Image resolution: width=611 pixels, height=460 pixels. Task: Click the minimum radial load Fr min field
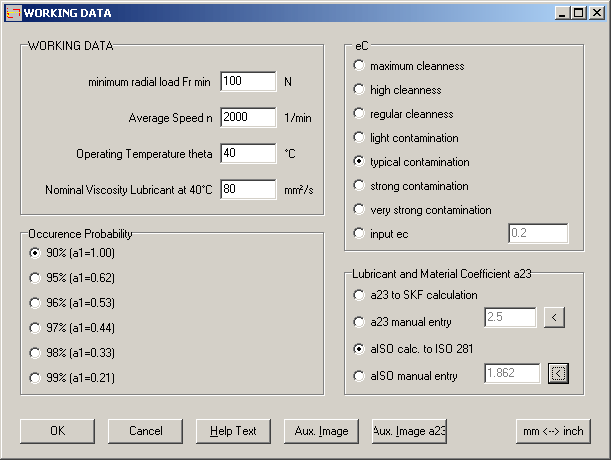(x=248, y=82)
